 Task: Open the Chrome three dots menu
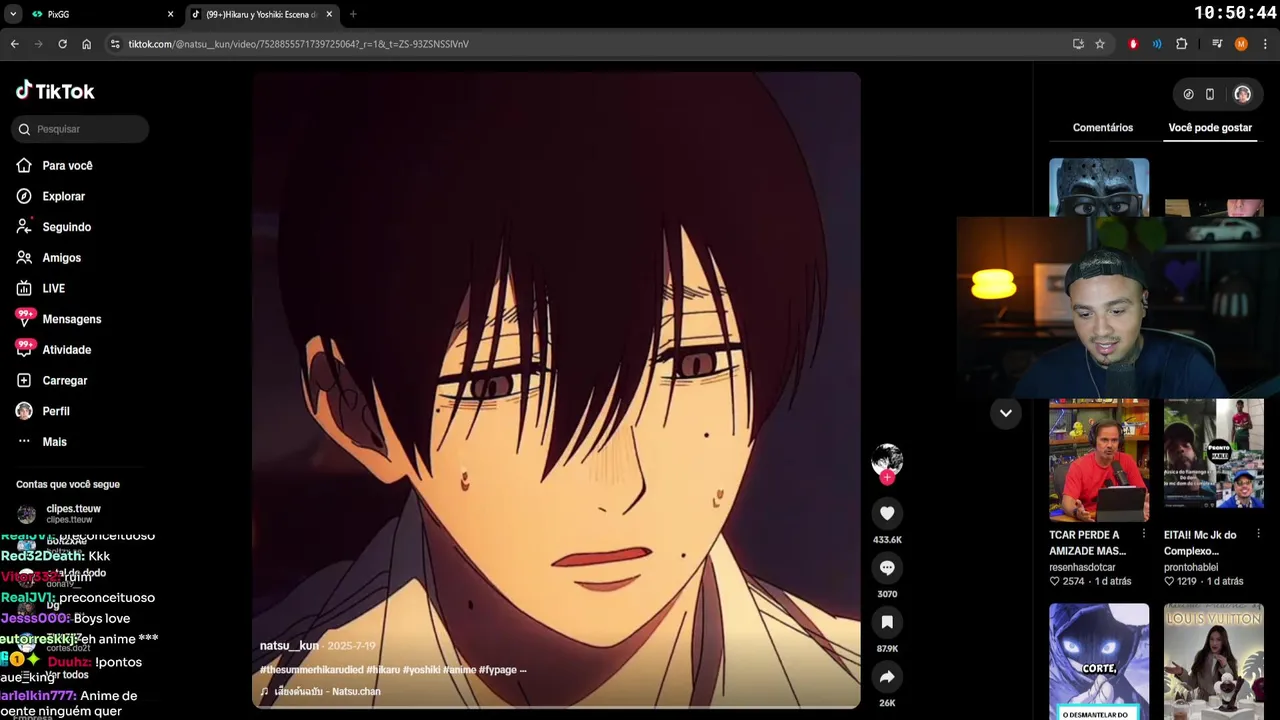(1265, 44)
